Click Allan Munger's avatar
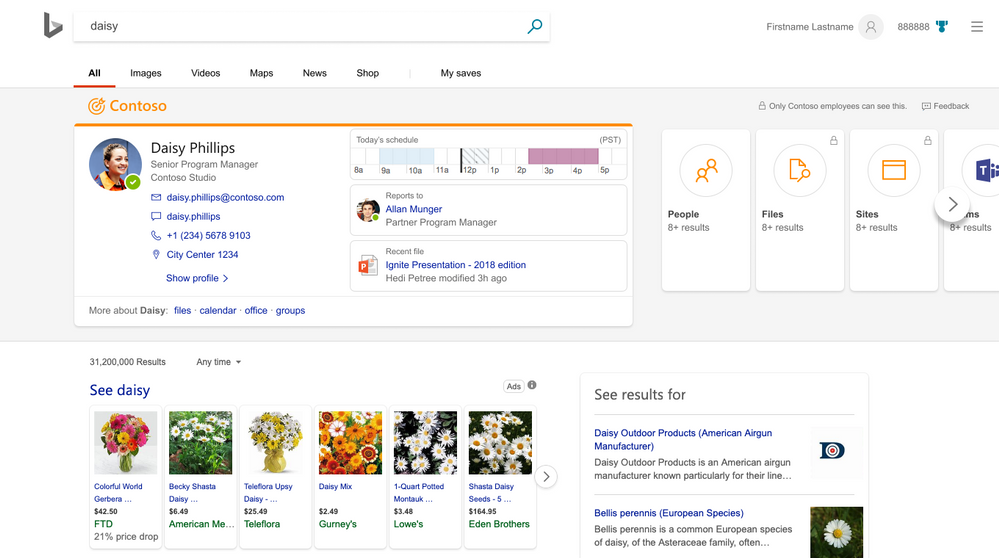Image resolution: width=999 pixels, height=558 pixels. pos(368,210)
